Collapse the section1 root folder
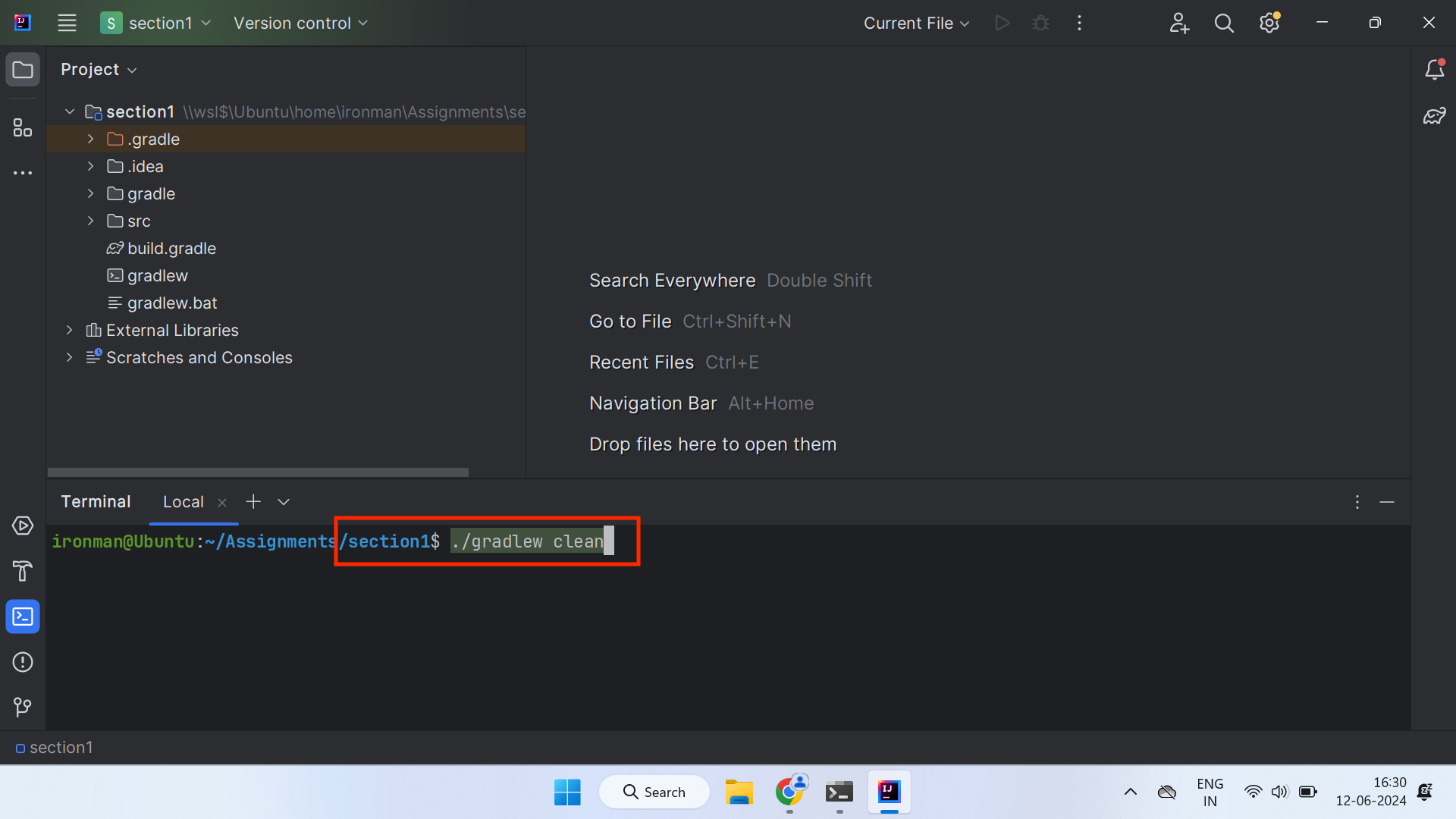1456x819 pixels. pyautogui.click(x=70, y=112)
